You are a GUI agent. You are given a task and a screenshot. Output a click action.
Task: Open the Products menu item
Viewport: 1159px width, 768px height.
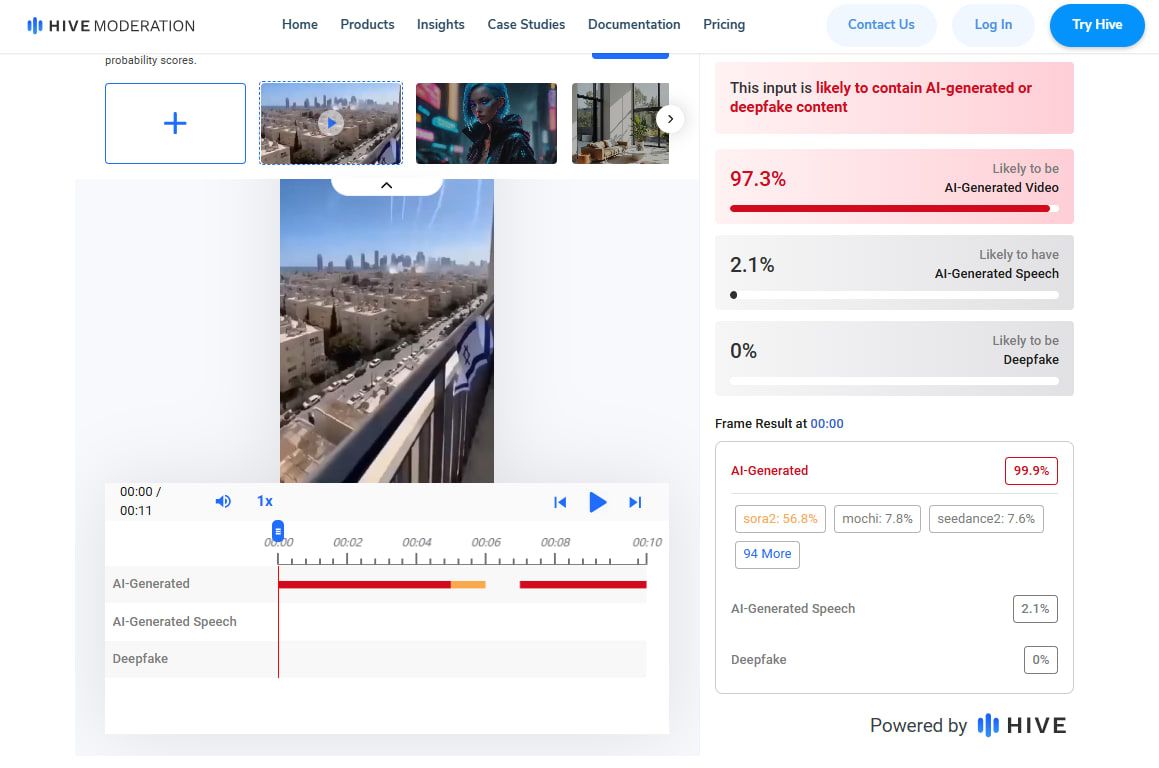point(367,25)
